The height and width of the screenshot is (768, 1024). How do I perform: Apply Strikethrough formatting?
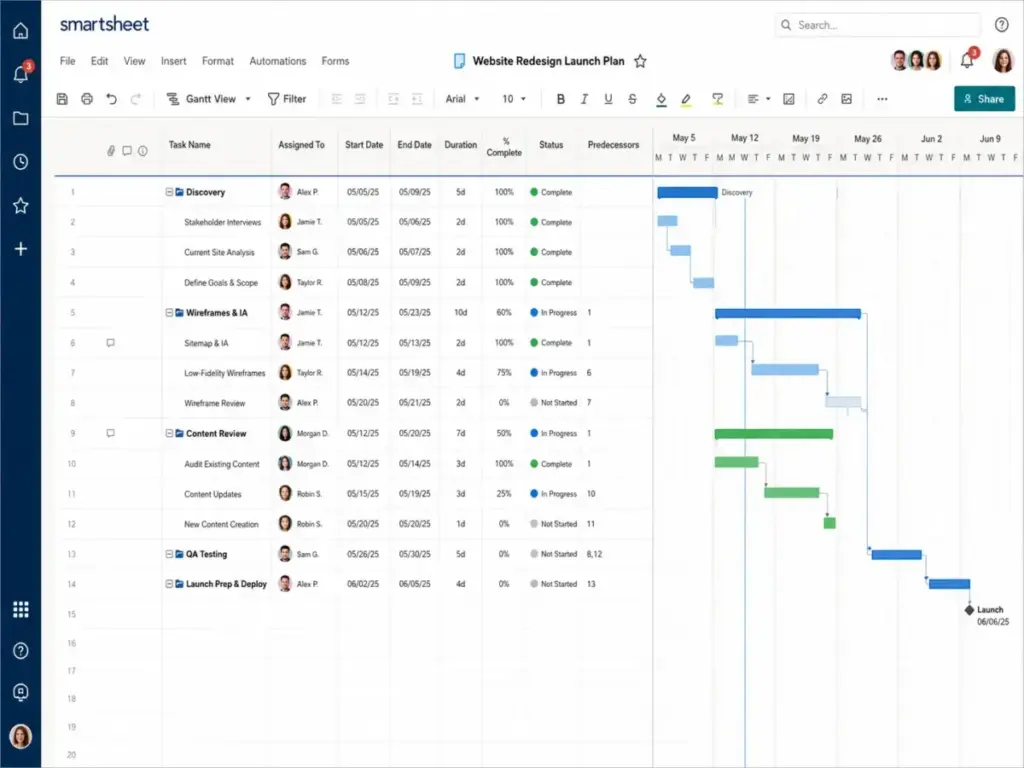click(x=632, y=99)
